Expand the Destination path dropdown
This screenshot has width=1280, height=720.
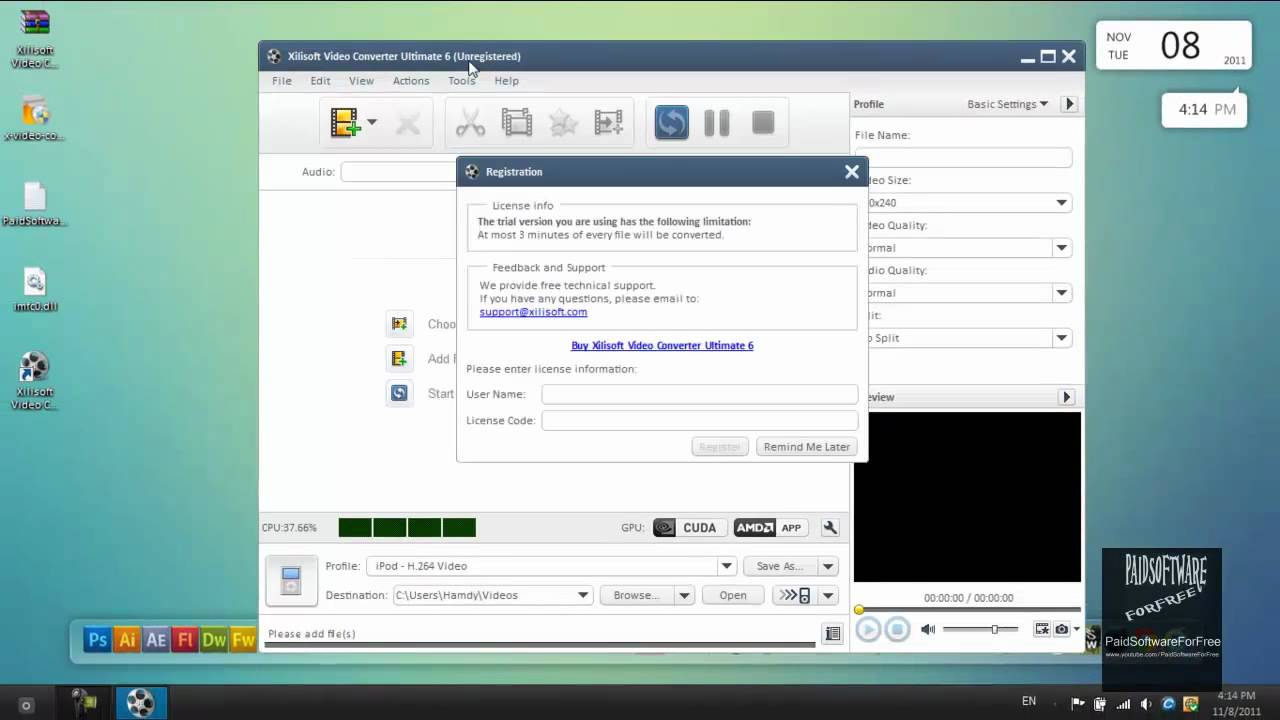pyautogui.click(x=583, y=595)
